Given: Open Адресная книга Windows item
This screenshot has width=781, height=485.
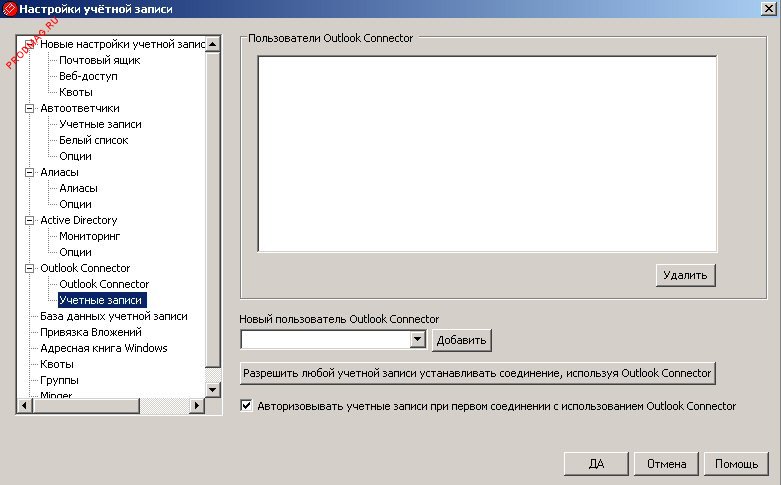Looking at the screenshot, I should 103,348.
